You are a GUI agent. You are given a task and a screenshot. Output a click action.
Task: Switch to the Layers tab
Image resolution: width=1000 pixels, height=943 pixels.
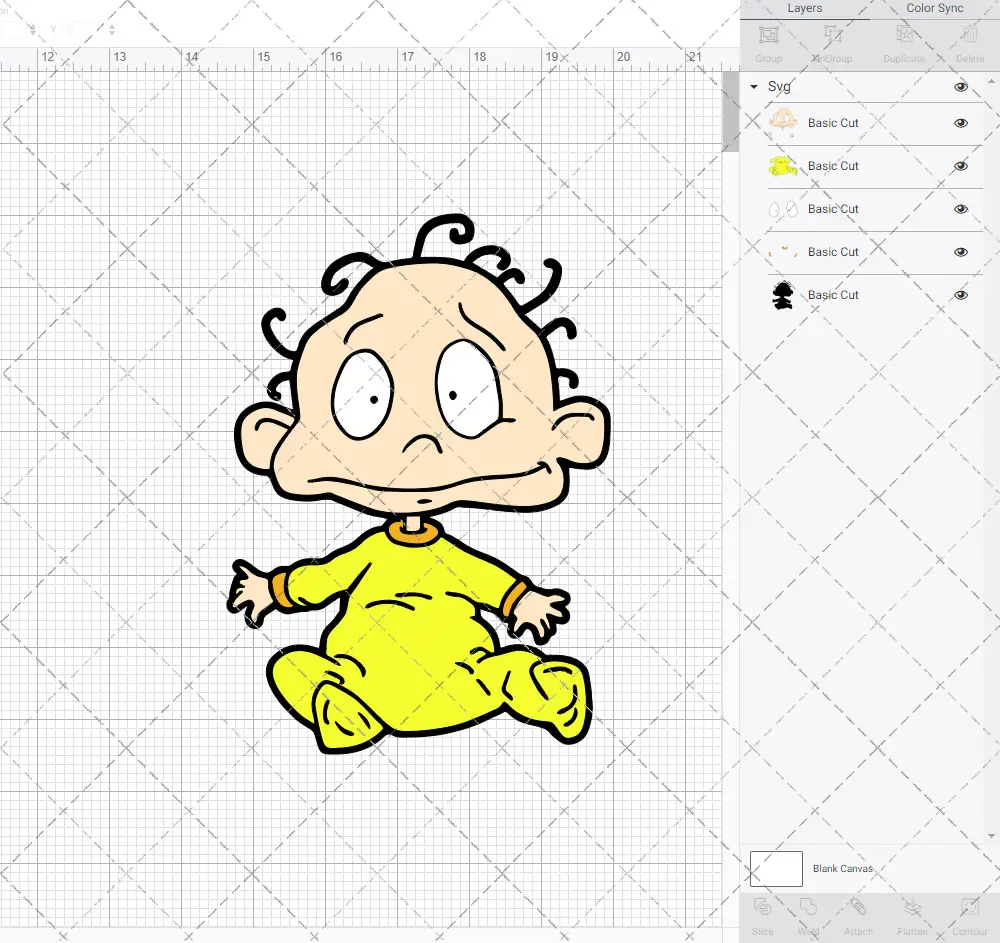(x=804, y=8)
